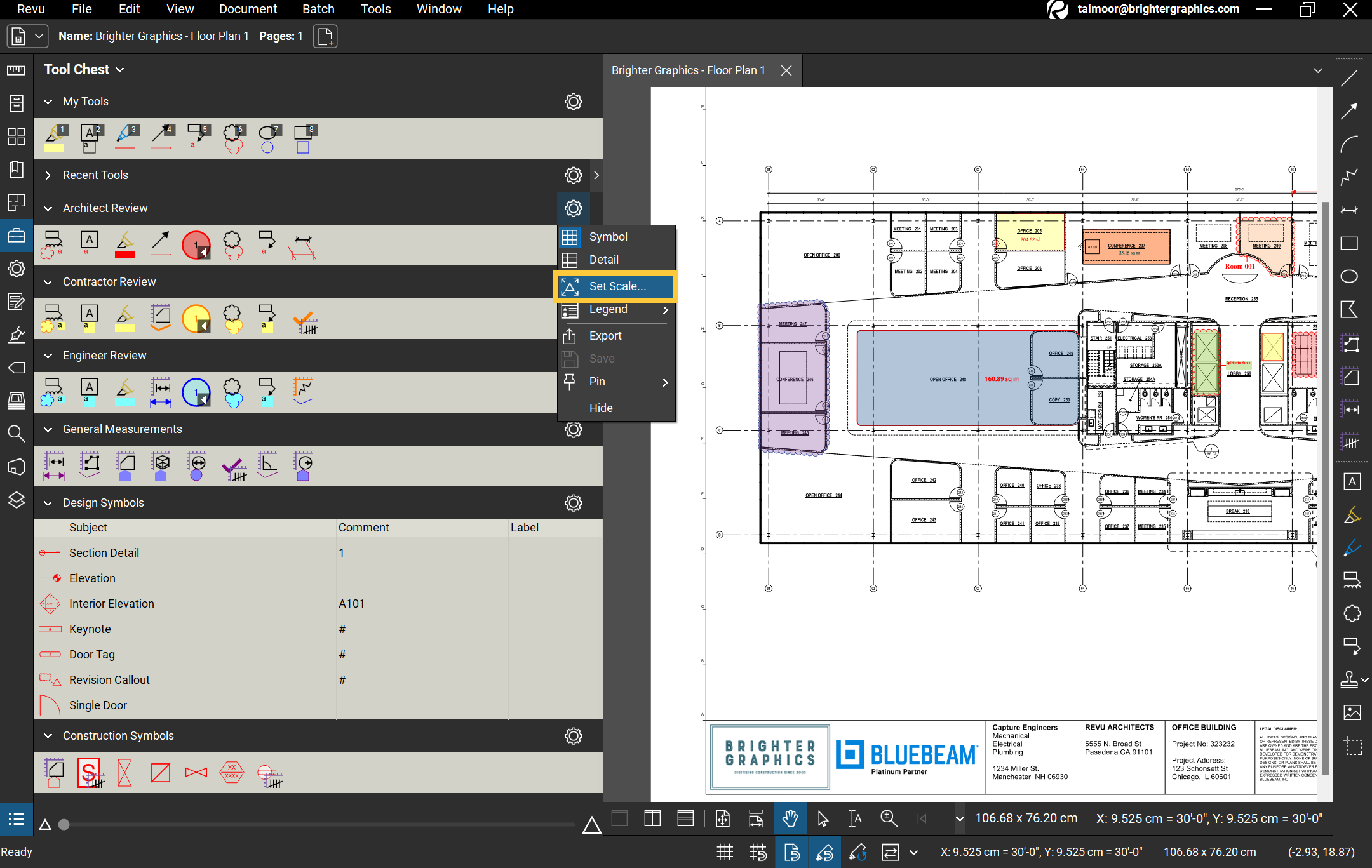Toggle the document grid in the status bar
The height and width of the screenshot is (868, 1372).
[x=725, y=852]
